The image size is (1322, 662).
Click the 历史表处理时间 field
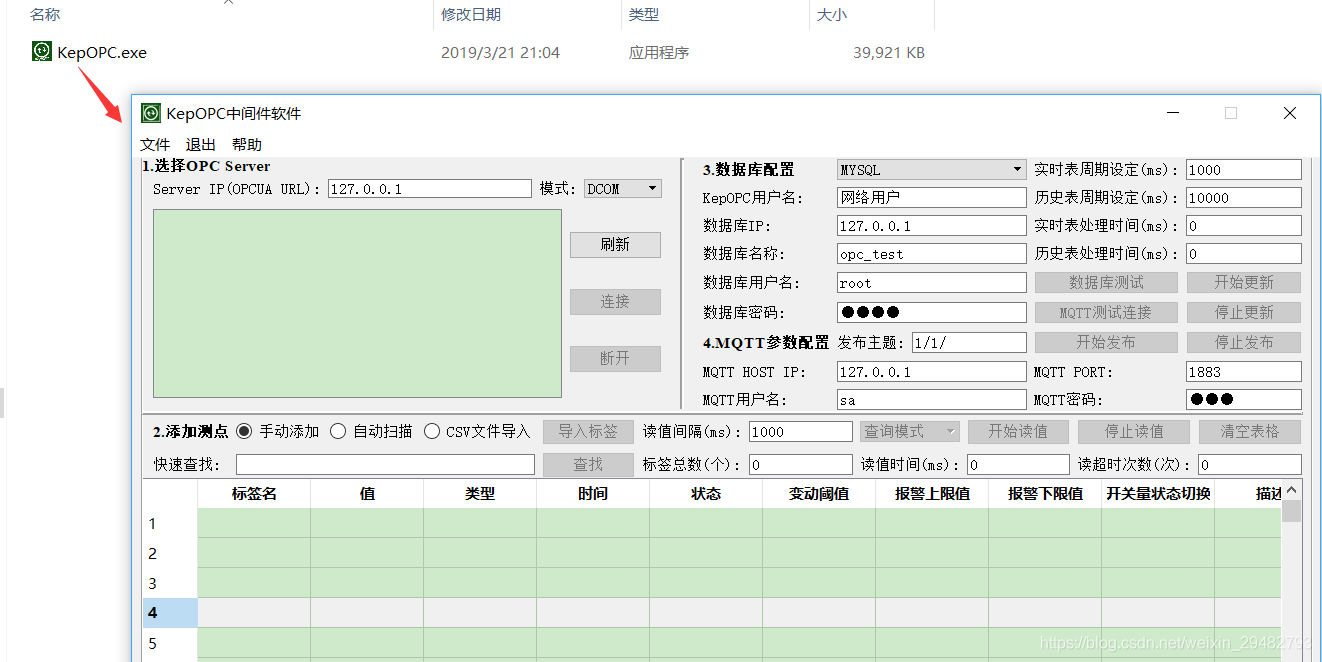pyautogui.click(x=1244, y=254)
